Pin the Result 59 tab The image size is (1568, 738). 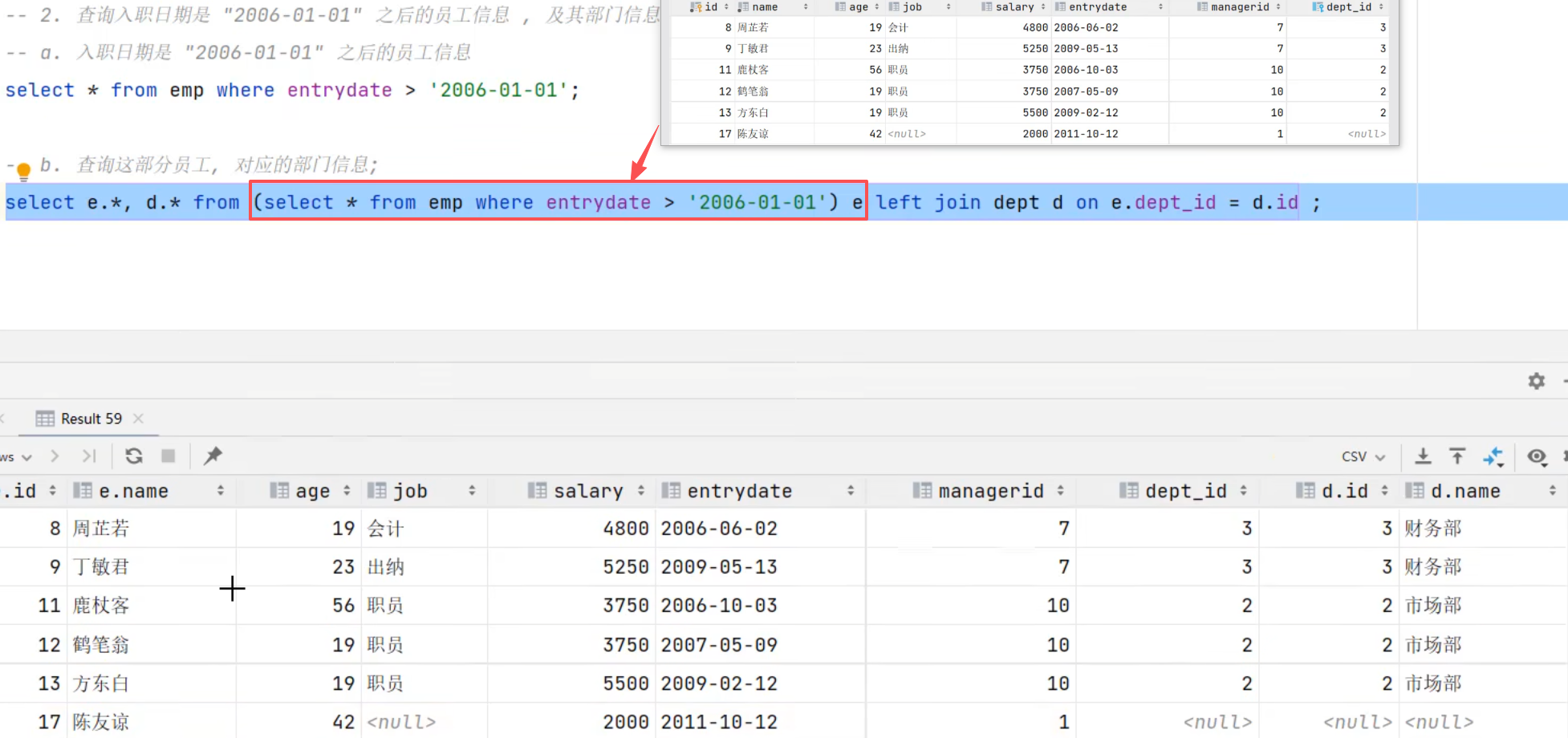click(x=213, y=456)
